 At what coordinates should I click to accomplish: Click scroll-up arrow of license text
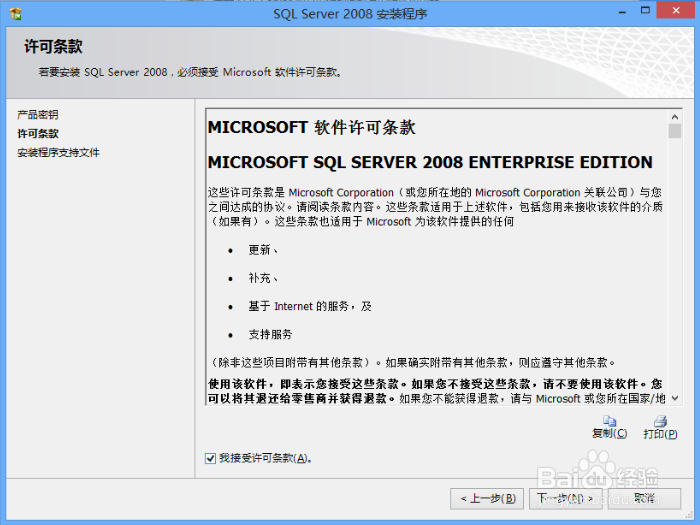[675, 117]
